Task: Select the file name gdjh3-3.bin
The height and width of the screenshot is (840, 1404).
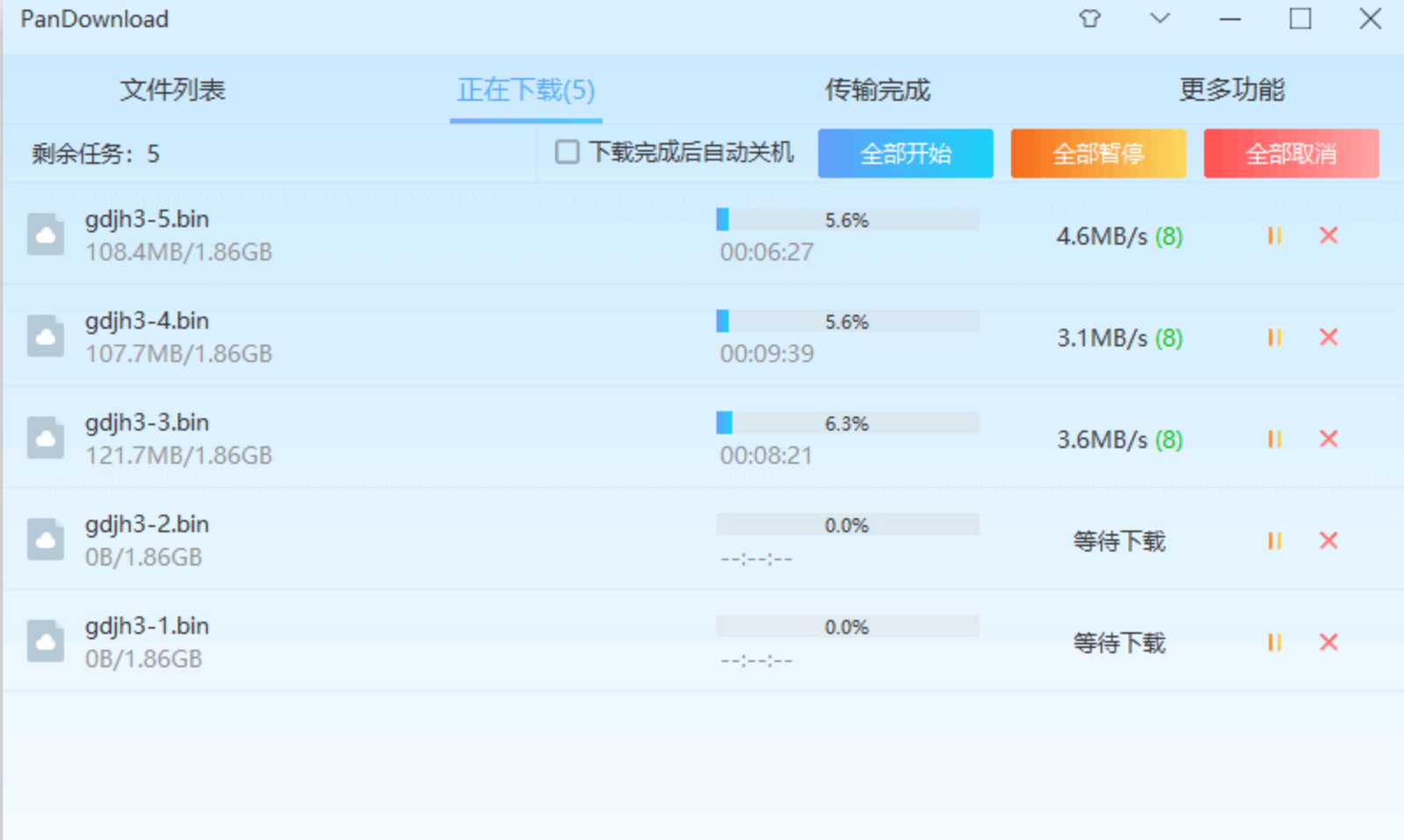Action: pos(147,423)
